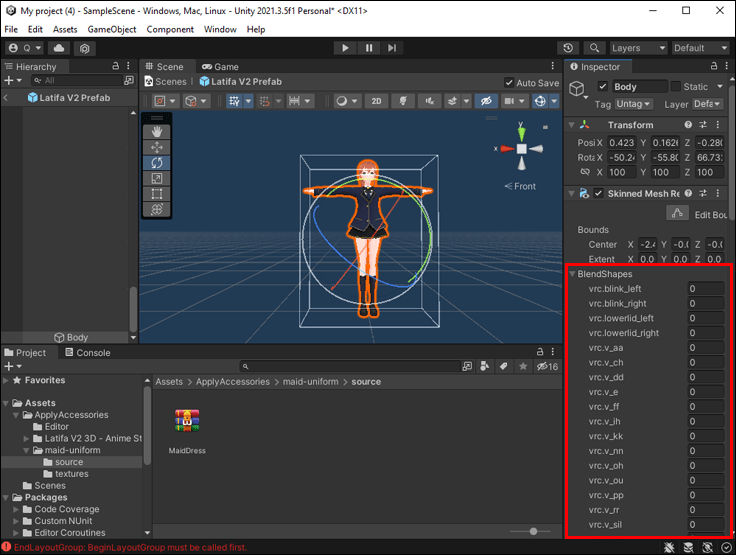This screenshot has width=736, height=555.
Task: Open the File menu
Action: 11,29
